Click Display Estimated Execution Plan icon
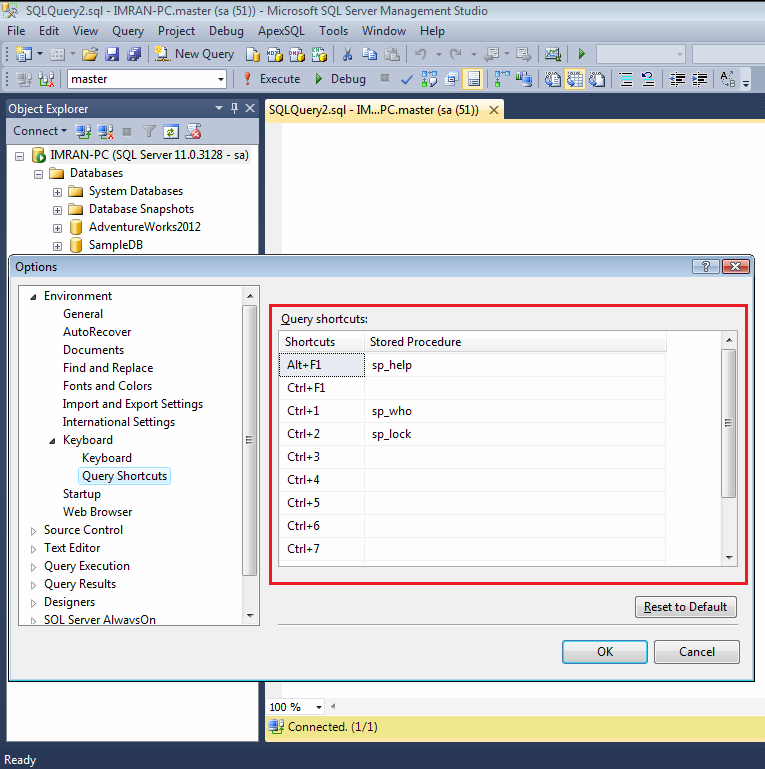Image resolution: width=765 pixels, height=769 pixels. click(429, 79)
